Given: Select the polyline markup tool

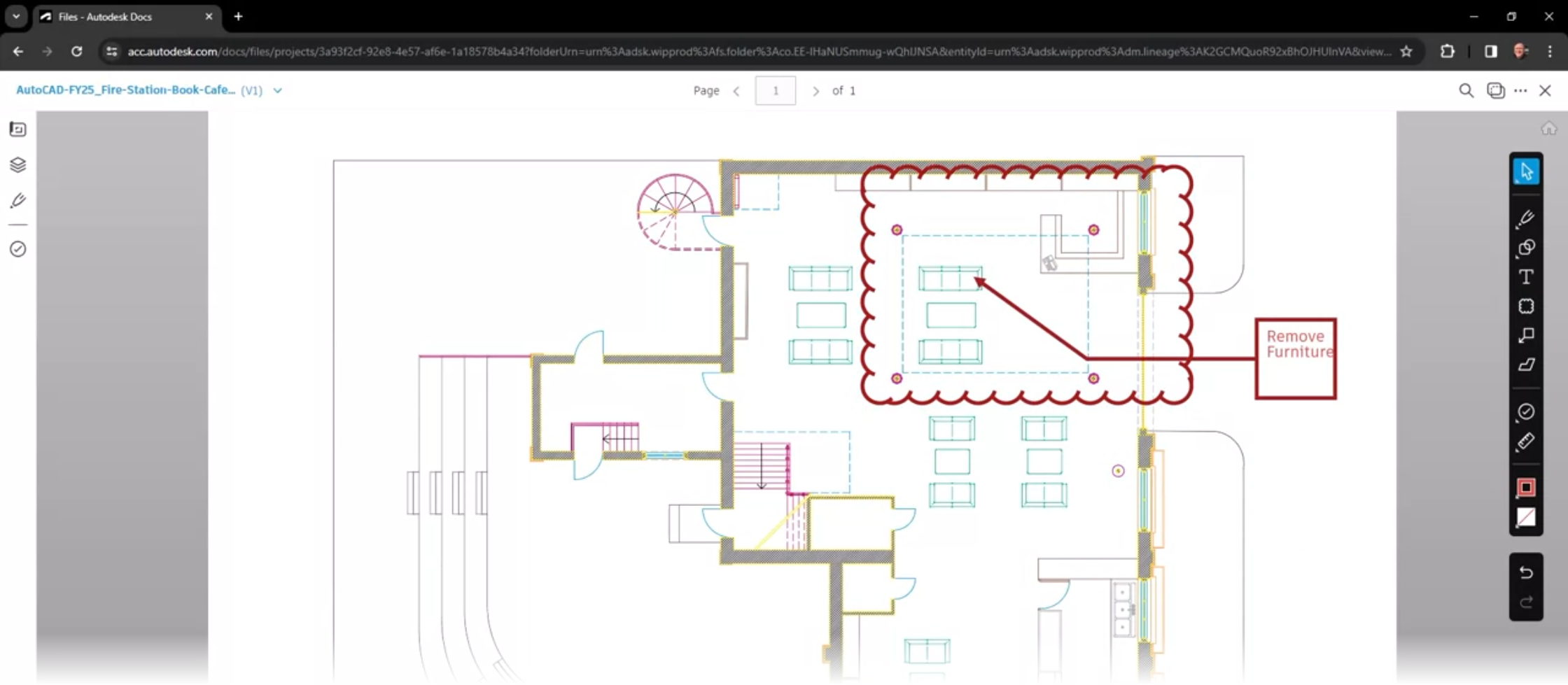Looking at the screenshot, I should 1526,365.
